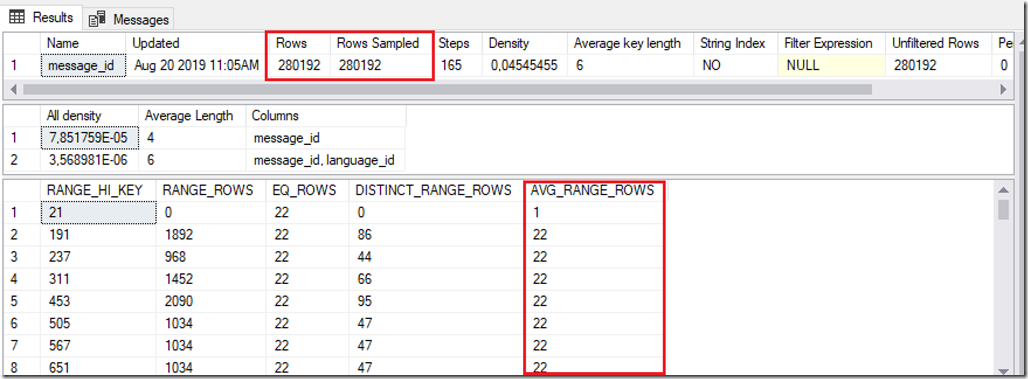Select DISTINCT_RANGE_ROWS cell 95
This screenshot has width=1028, height=379.
pyautogui.click(x=437, y=302)
